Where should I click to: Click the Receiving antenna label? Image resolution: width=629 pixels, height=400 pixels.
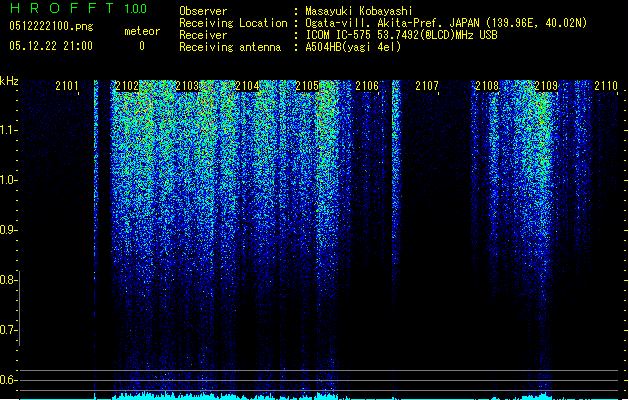click(230, 47)
